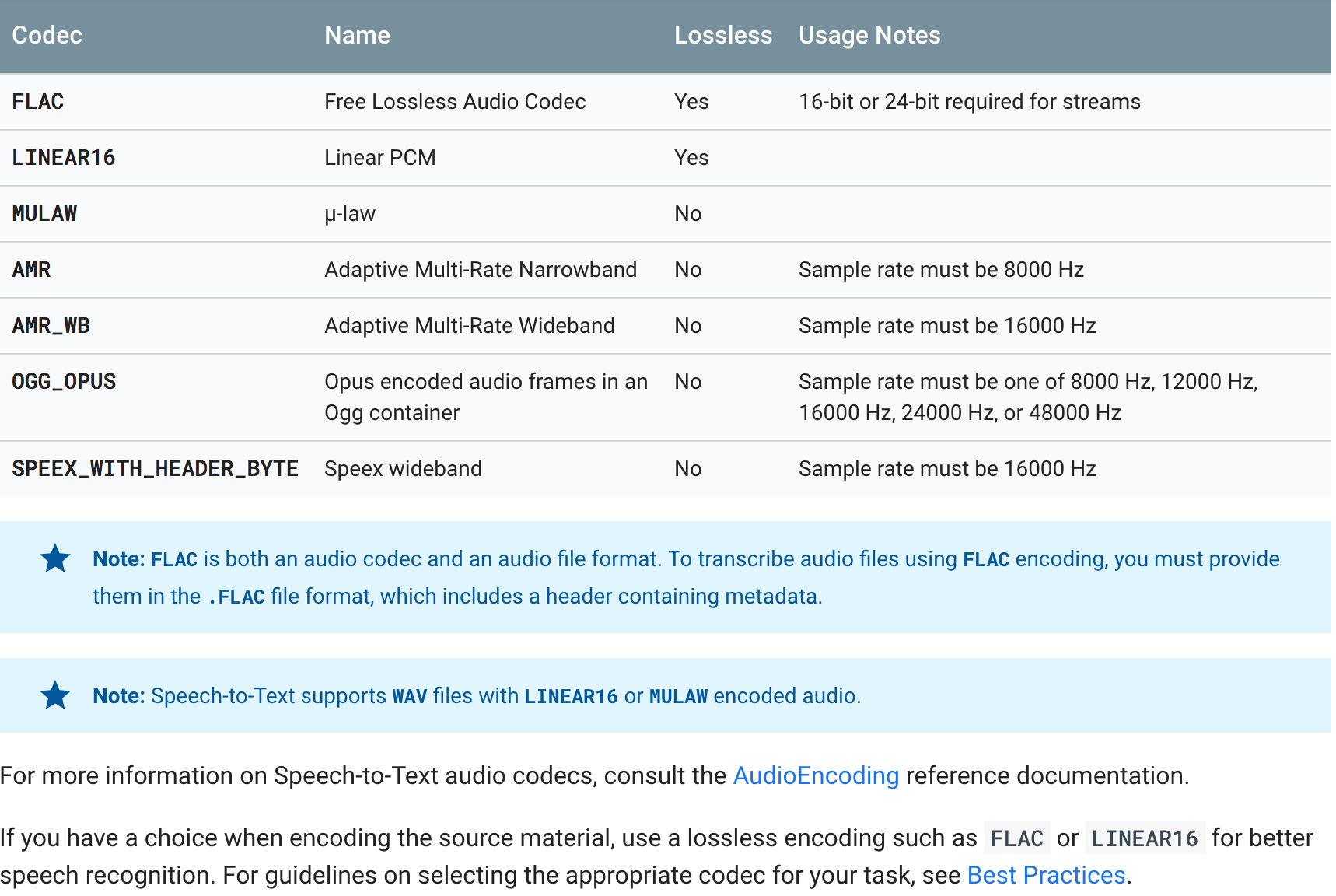Open the Best Practices link

point(1046,875)
